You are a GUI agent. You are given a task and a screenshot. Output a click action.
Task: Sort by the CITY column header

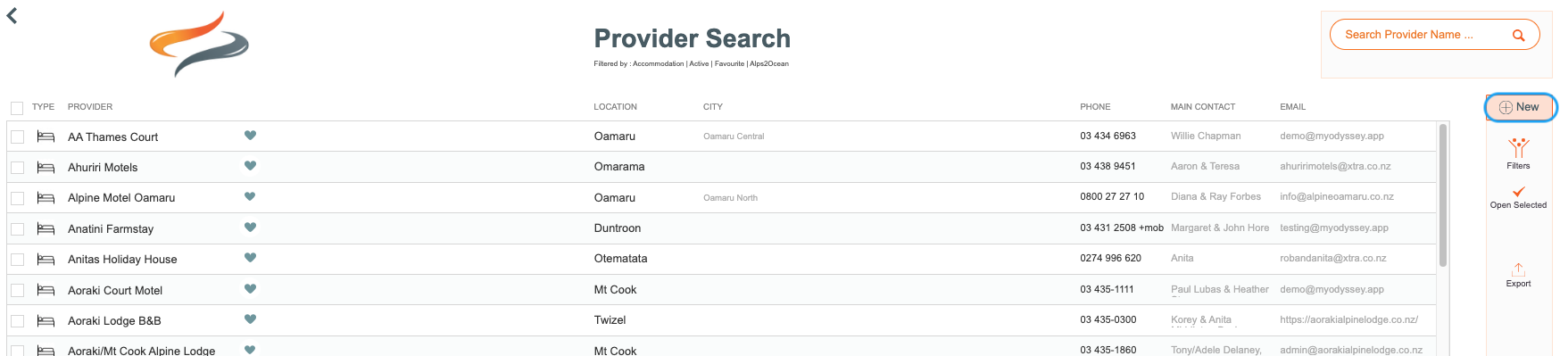tap(713, 107)
